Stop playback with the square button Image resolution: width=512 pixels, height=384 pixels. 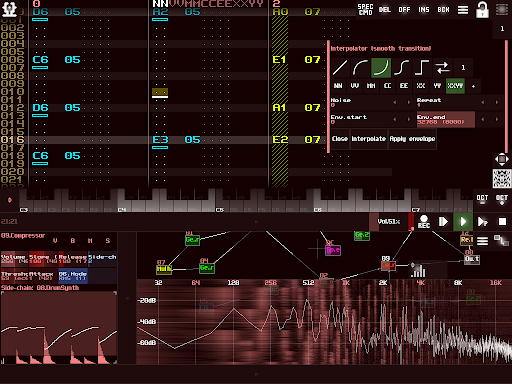click(502, 222)
